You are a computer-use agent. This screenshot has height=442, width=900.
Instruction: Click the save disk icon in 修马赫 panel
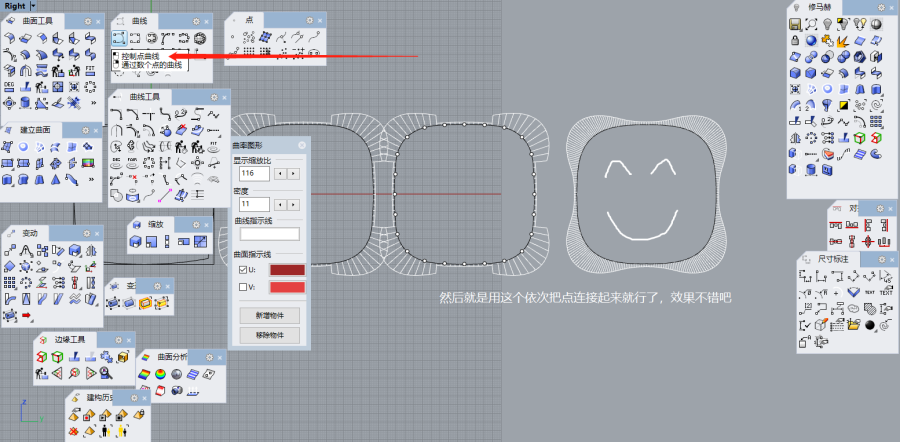[x=795, y=23]
